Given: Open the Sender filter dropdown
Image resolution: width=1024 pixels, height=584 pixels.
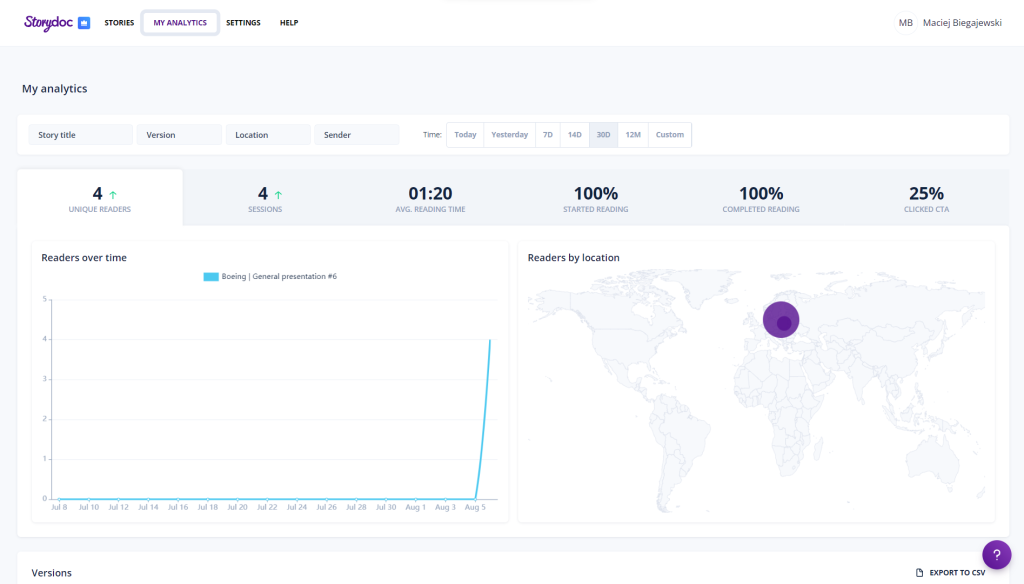Looking at the screenshot, I should 356,135.
